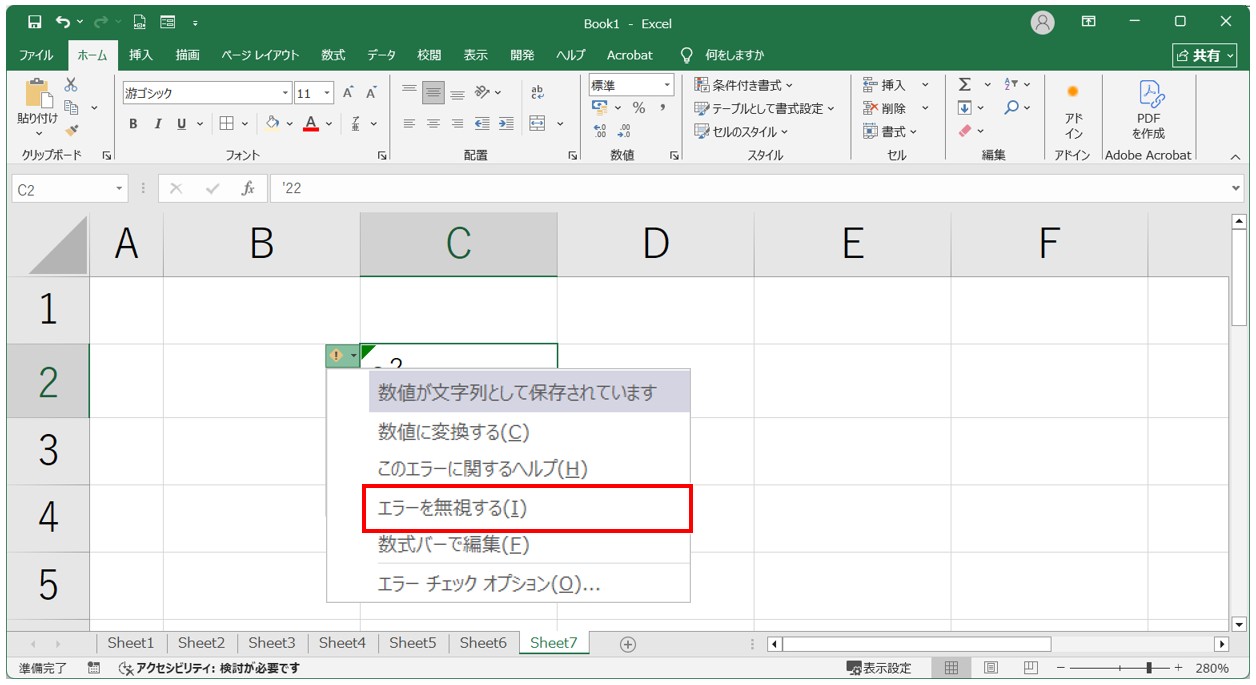This screenshot has width=1256, height=685.
Task: Toggle italic formatting
Action: 157,124
